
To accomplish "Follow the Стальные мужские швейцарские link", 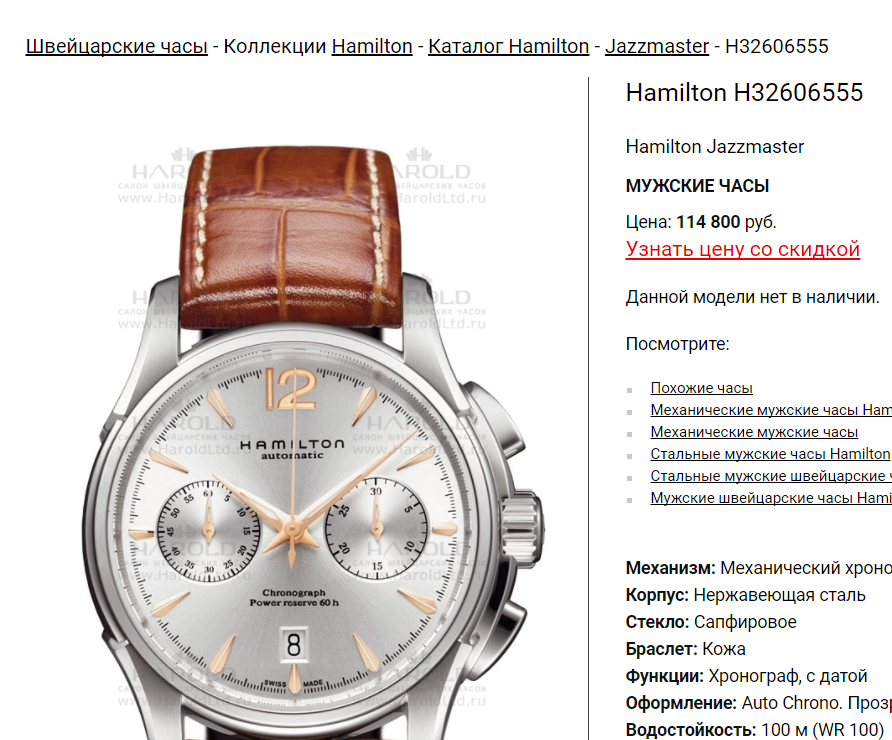I will pyautogui.click(x=771, y=476).
